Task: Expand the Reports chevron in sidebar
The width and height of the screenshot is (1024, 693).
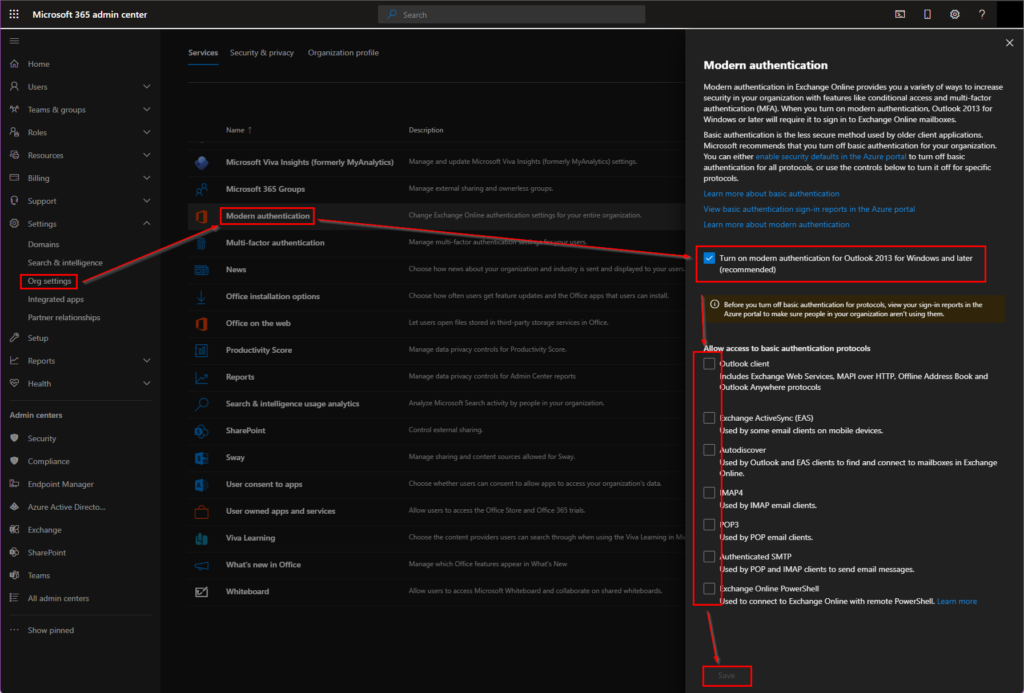Action: coord(146,361)
